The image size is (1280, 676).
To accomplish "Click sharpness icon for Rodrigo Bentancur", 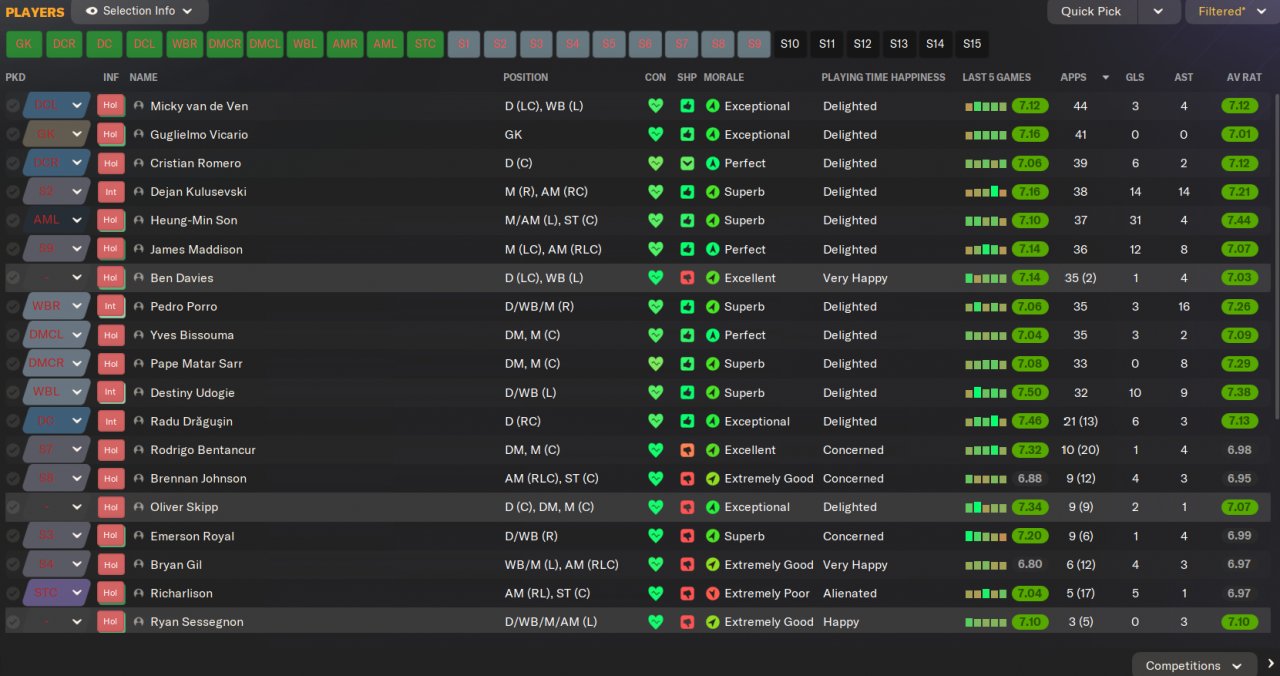I will point(687,450).
